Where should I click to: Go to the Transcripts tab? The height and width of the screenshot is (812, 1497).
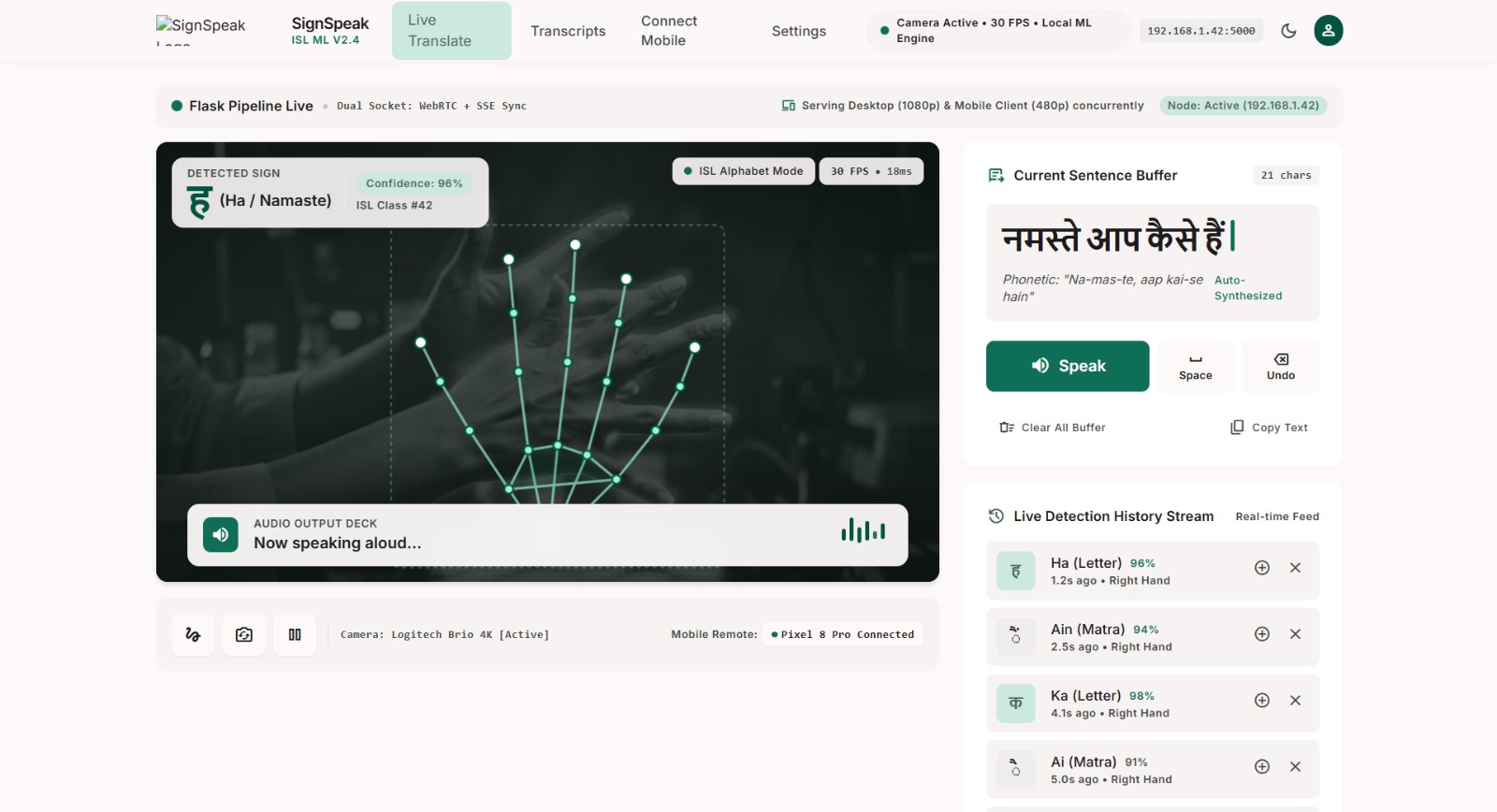(x=568, y=31)
